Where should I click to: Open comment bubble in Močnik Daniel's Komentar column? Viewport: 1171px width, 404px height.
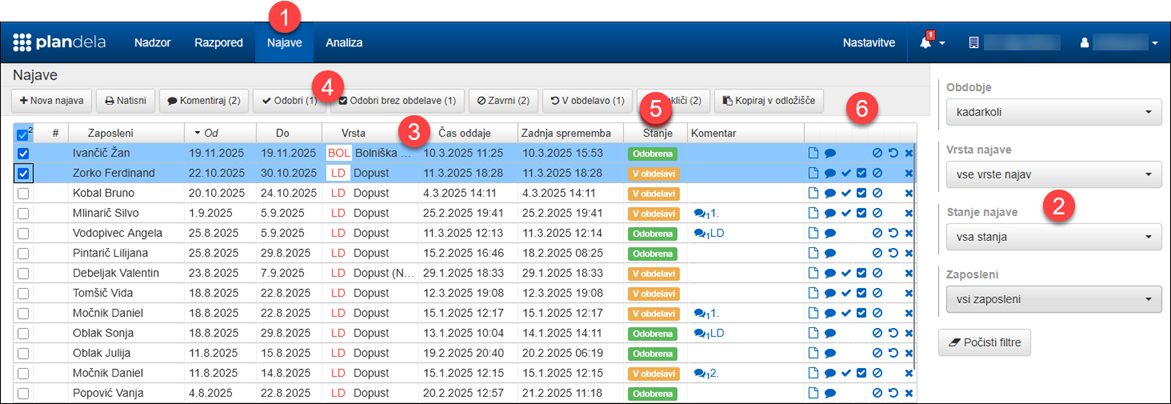699,312
